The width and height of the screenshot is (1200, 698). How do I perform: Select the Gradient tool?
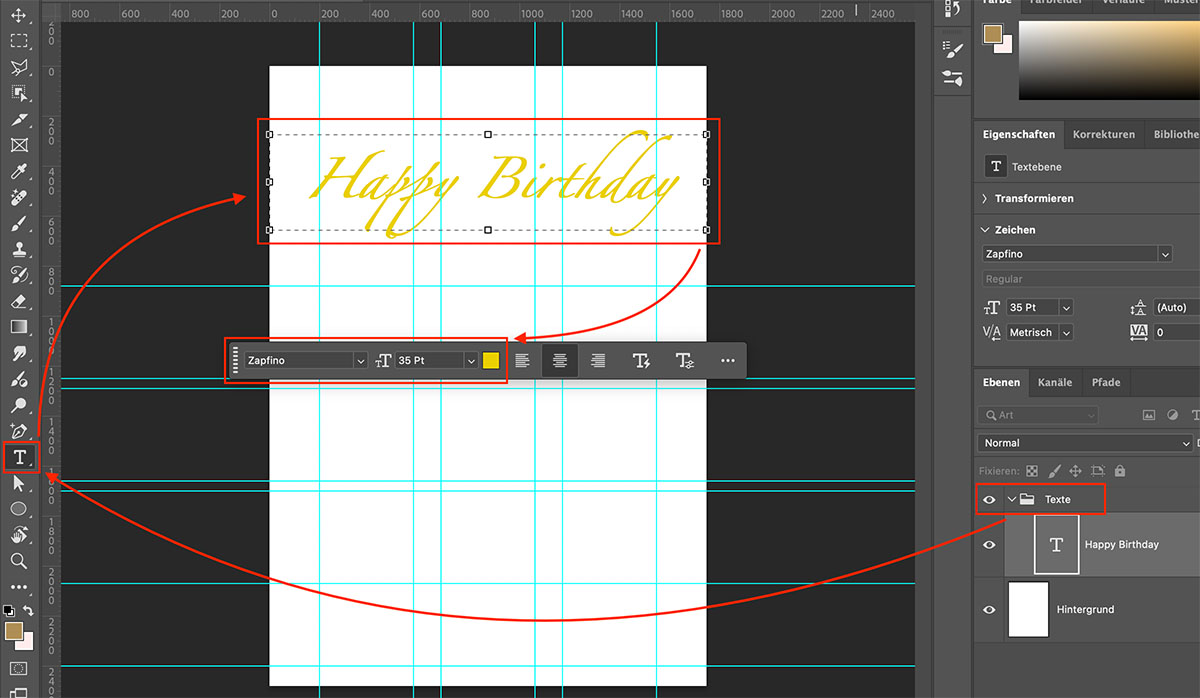click(18, 327)
